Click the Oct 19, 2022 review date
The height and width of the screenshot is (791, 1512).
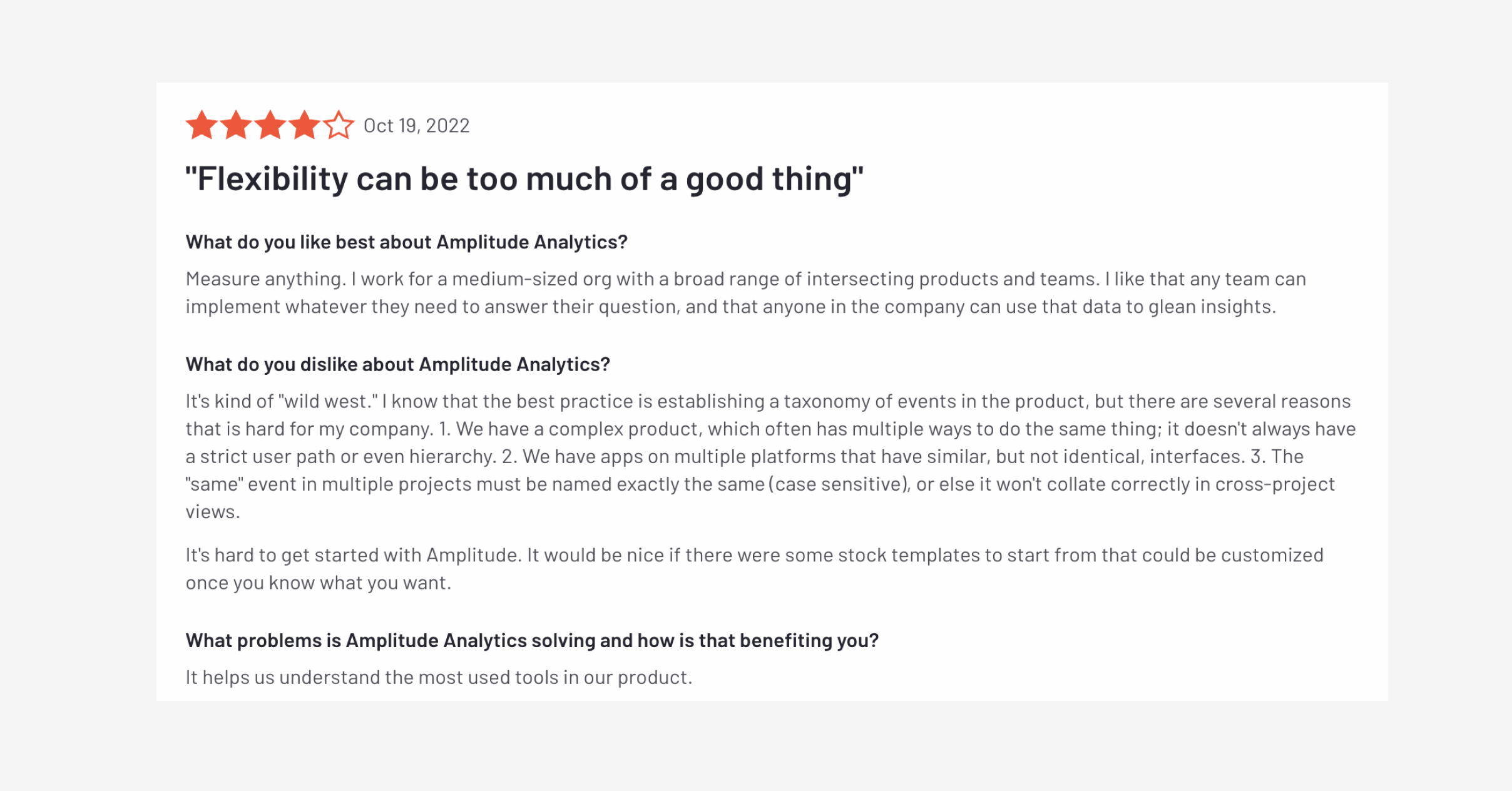pos(416,126)
